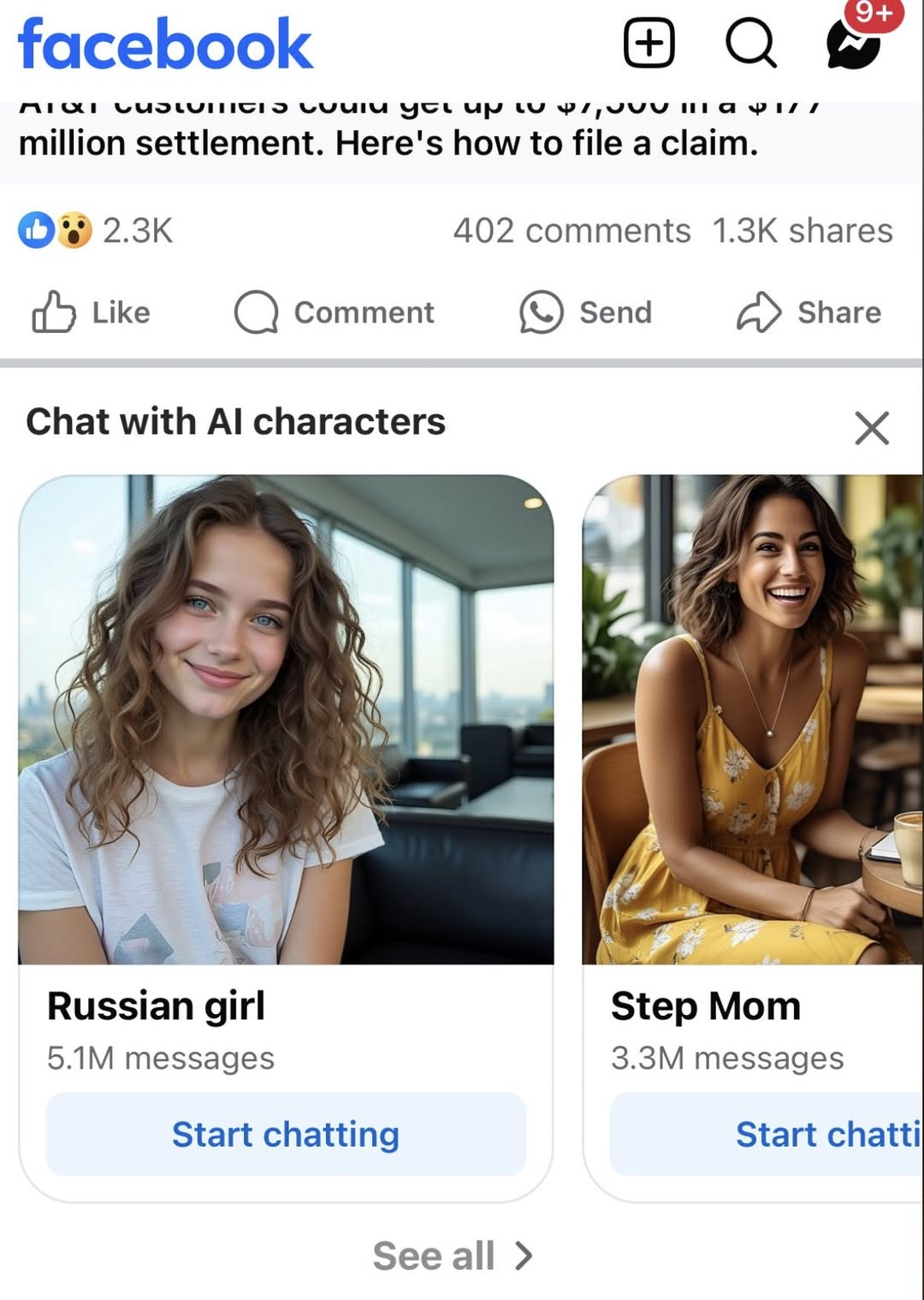Open the Russian girl character image
The height and width of the screenshot is (1300, 924).
[286, 719]
